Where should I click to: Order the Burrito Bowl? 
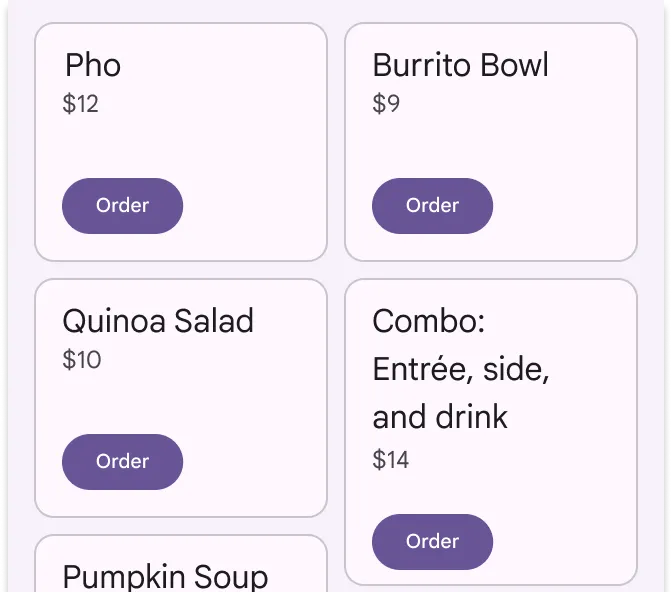pyautogui.click(x=432, y=206)
